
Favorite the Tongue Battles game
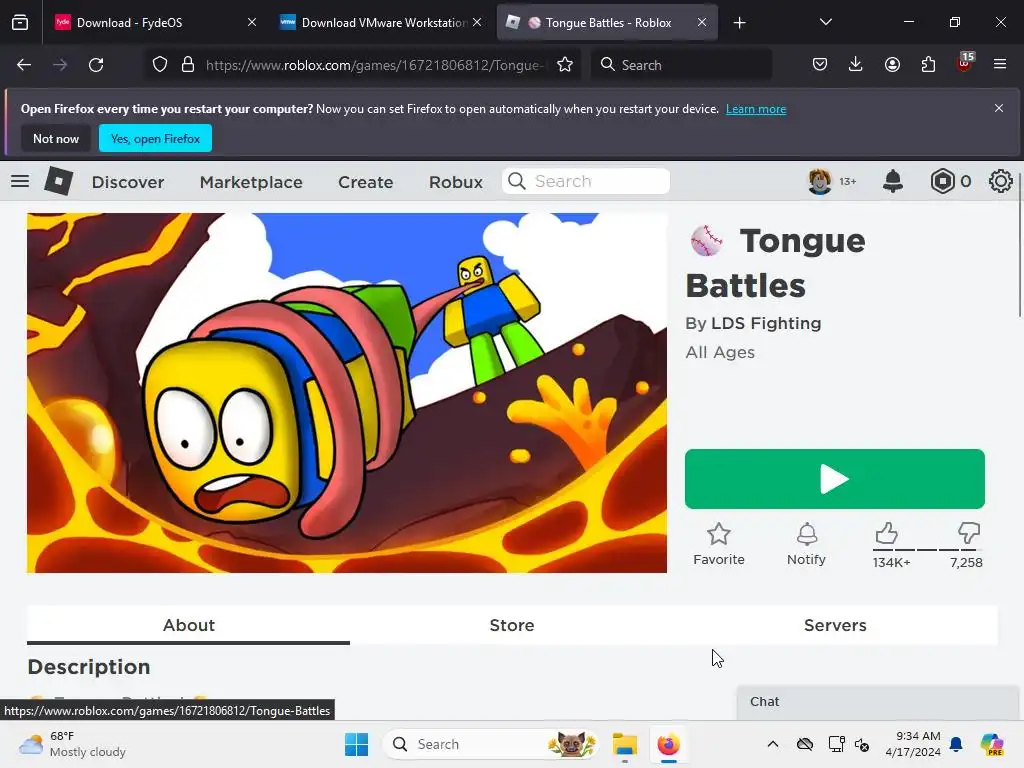[x=719, y=544]
